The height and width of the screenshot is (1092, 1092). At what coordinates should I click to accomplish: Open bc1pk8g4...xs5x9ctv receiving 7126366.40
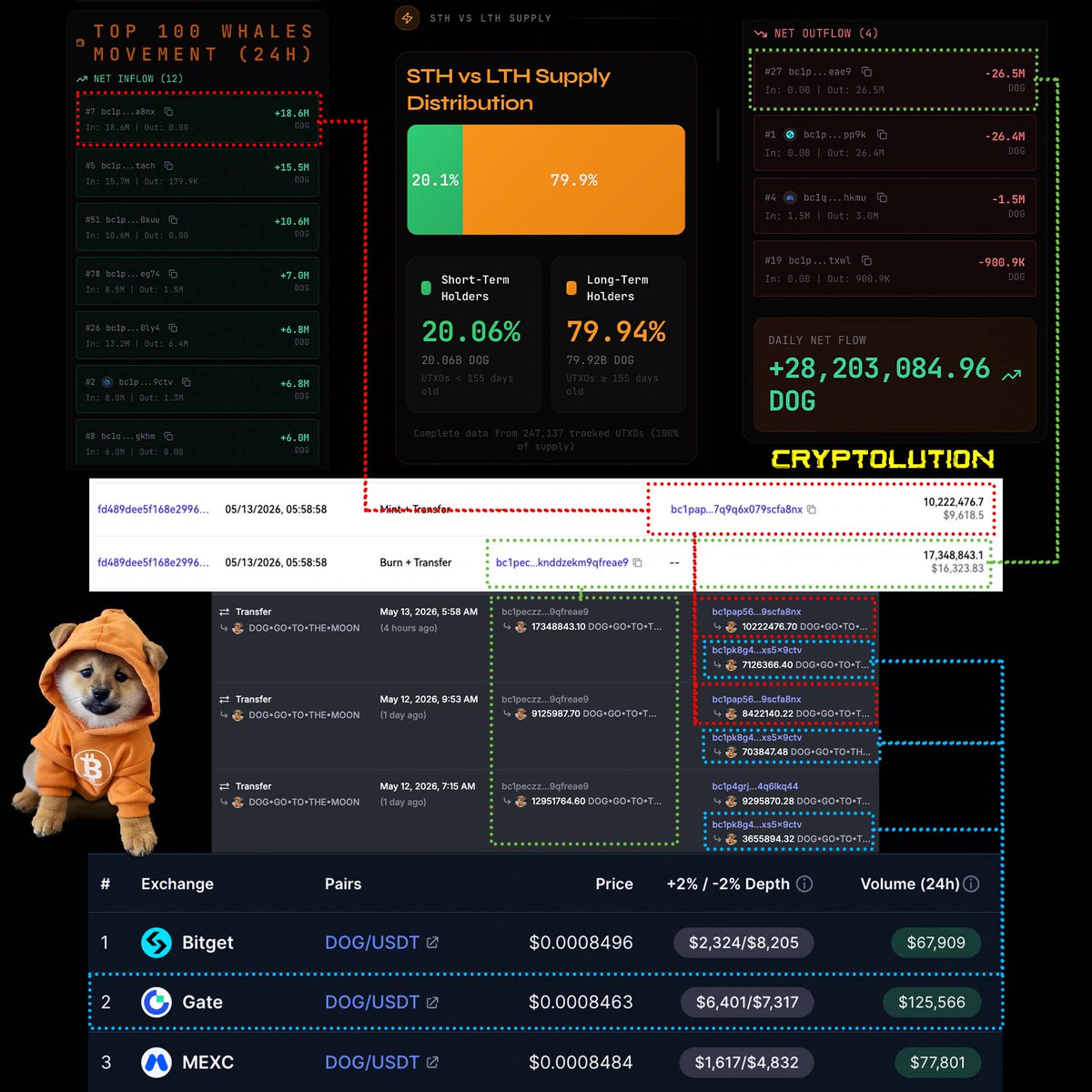pos(757,650)
